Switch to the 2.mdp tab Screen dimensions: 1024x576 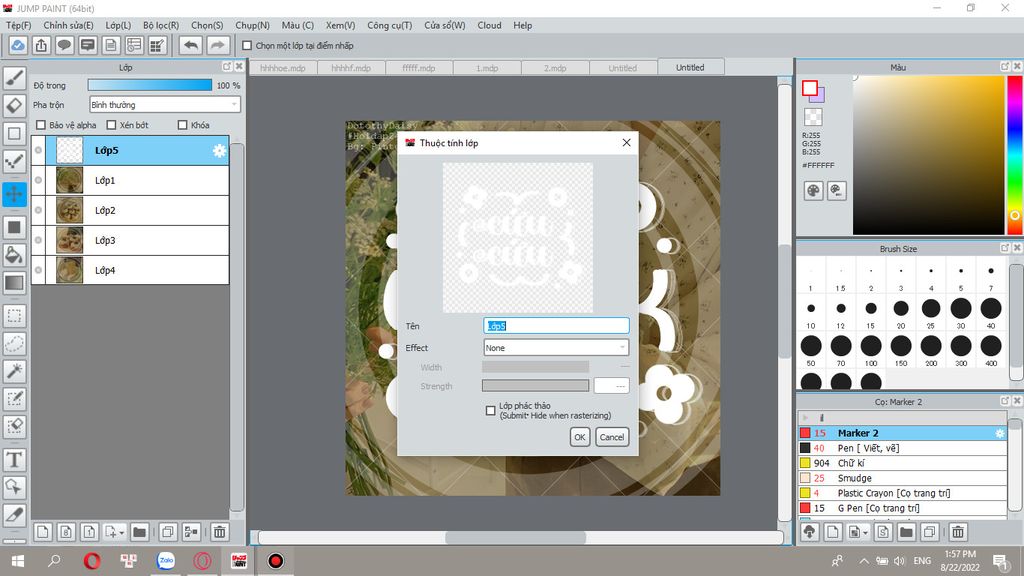(555, 68)
